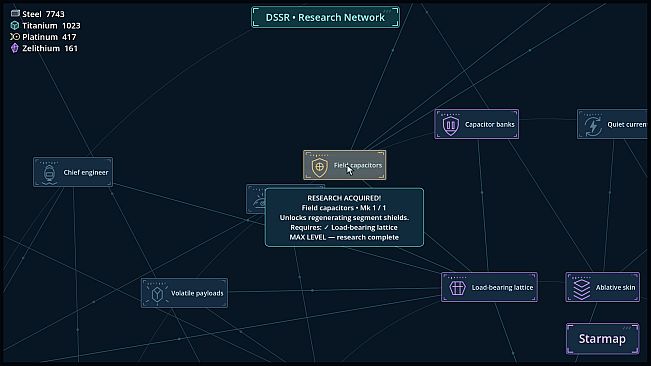Screen dimensions: 651x366
Task: Select the Load-bearing lattice research node
Action: [x=489, y=287]
